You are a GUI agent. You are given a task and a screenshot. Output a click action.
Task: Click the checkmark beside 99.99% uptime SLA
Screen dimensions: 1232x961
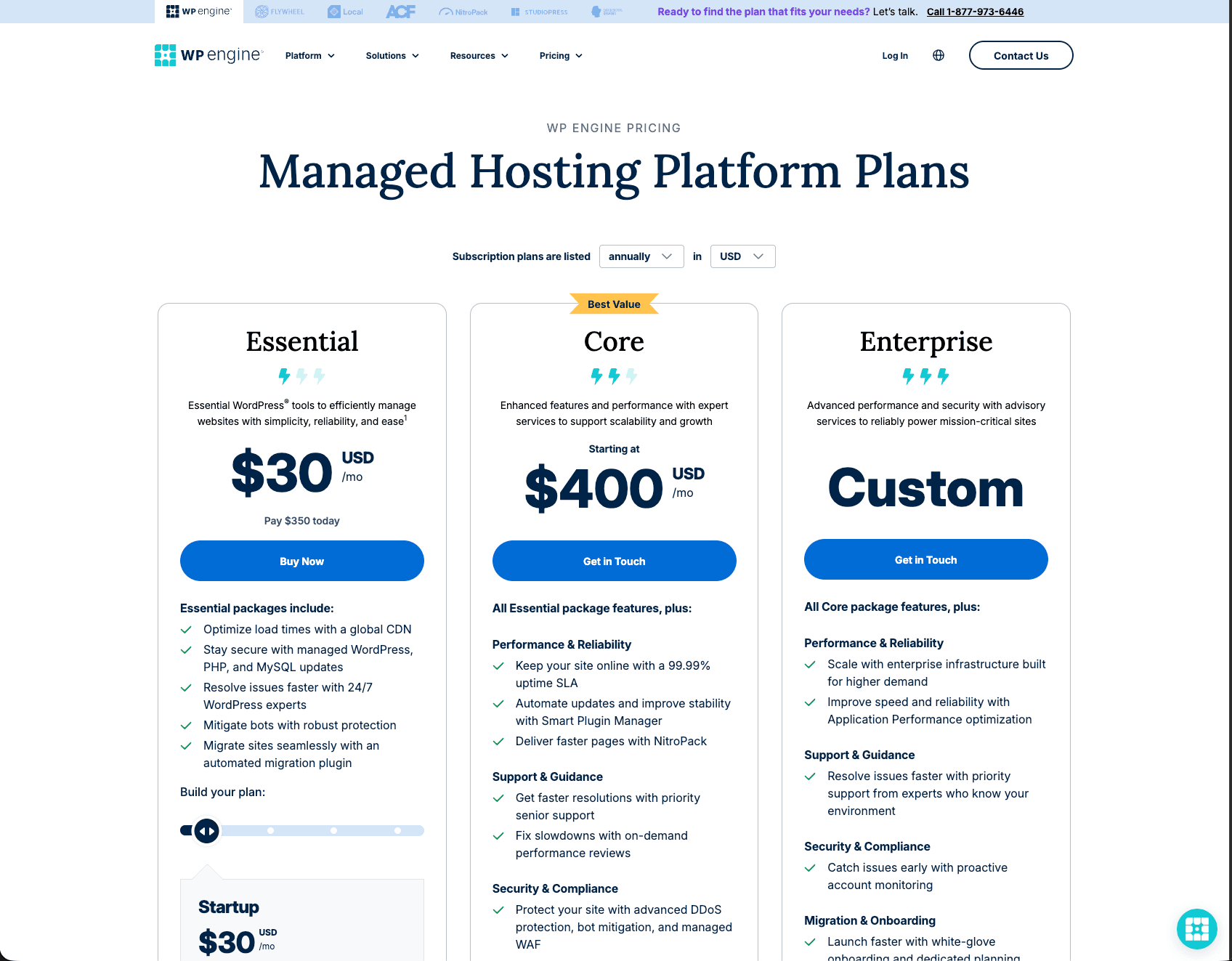click(498, 666)
